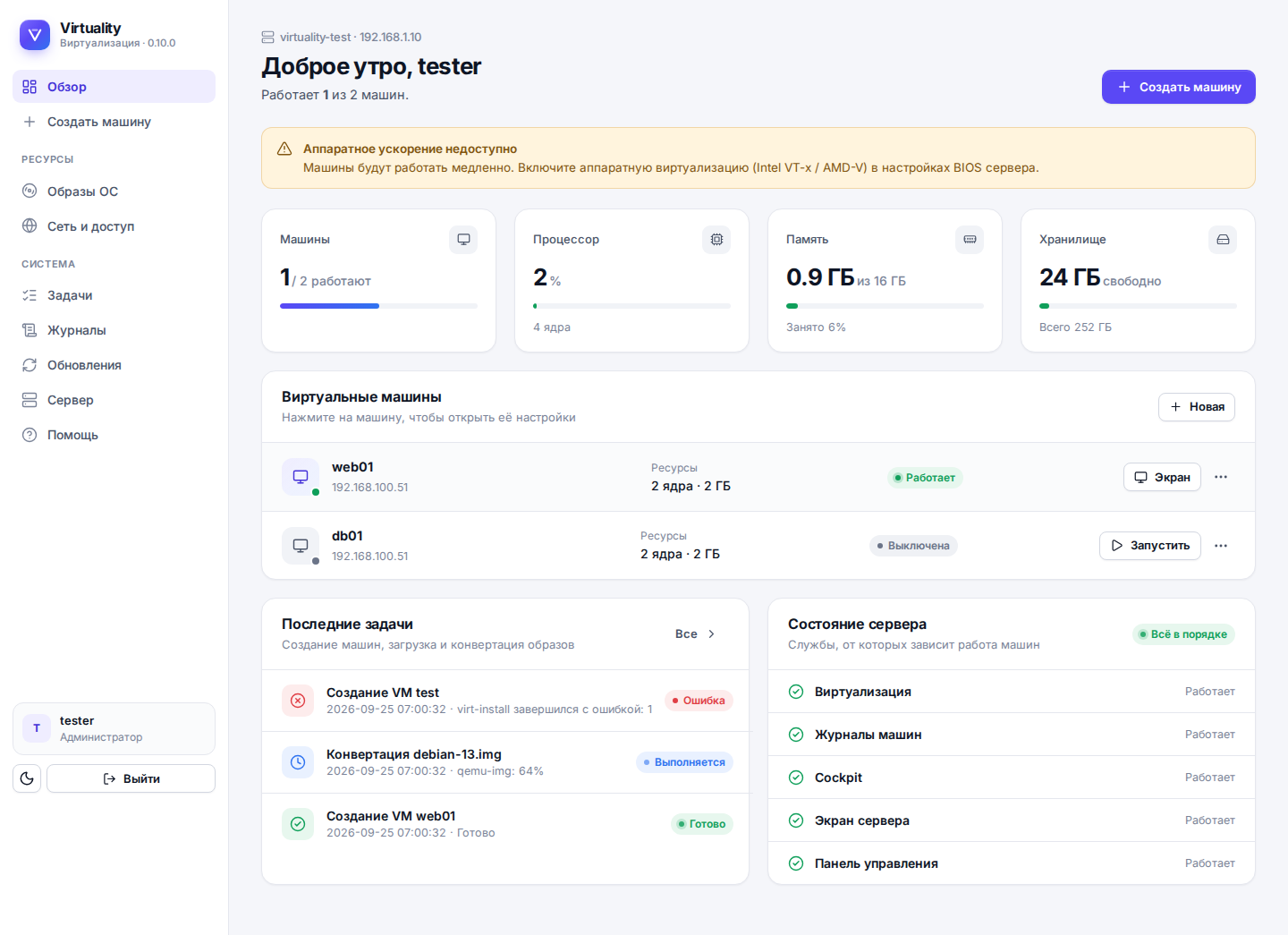Click the Создать машину purple button
Image resolution: width=1288 pixels, height=935 pixels.
tap(1179, 87)
